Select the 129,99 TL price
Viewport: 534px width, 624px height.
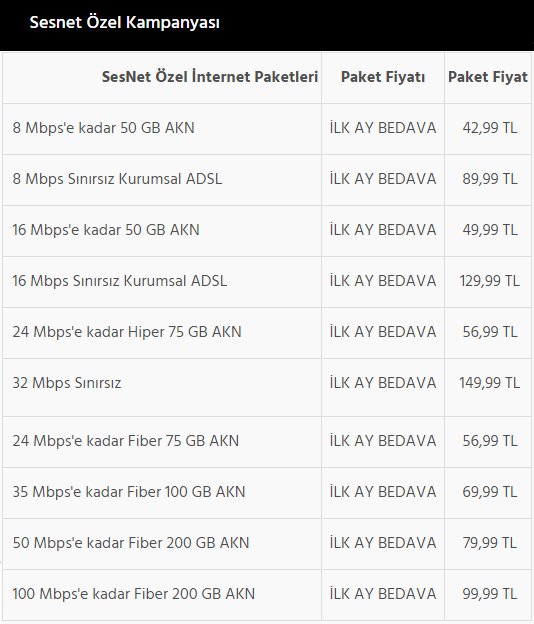[x=489, y=281]
